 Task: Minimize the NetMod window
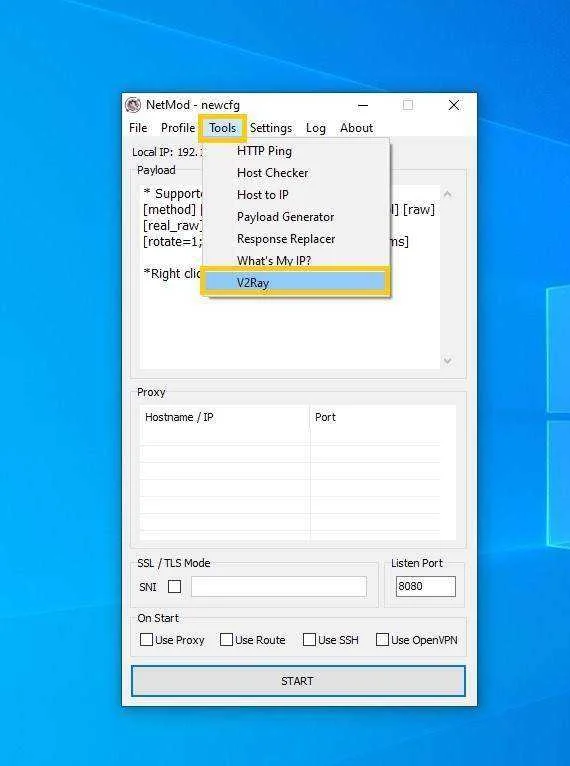point(363,105)
